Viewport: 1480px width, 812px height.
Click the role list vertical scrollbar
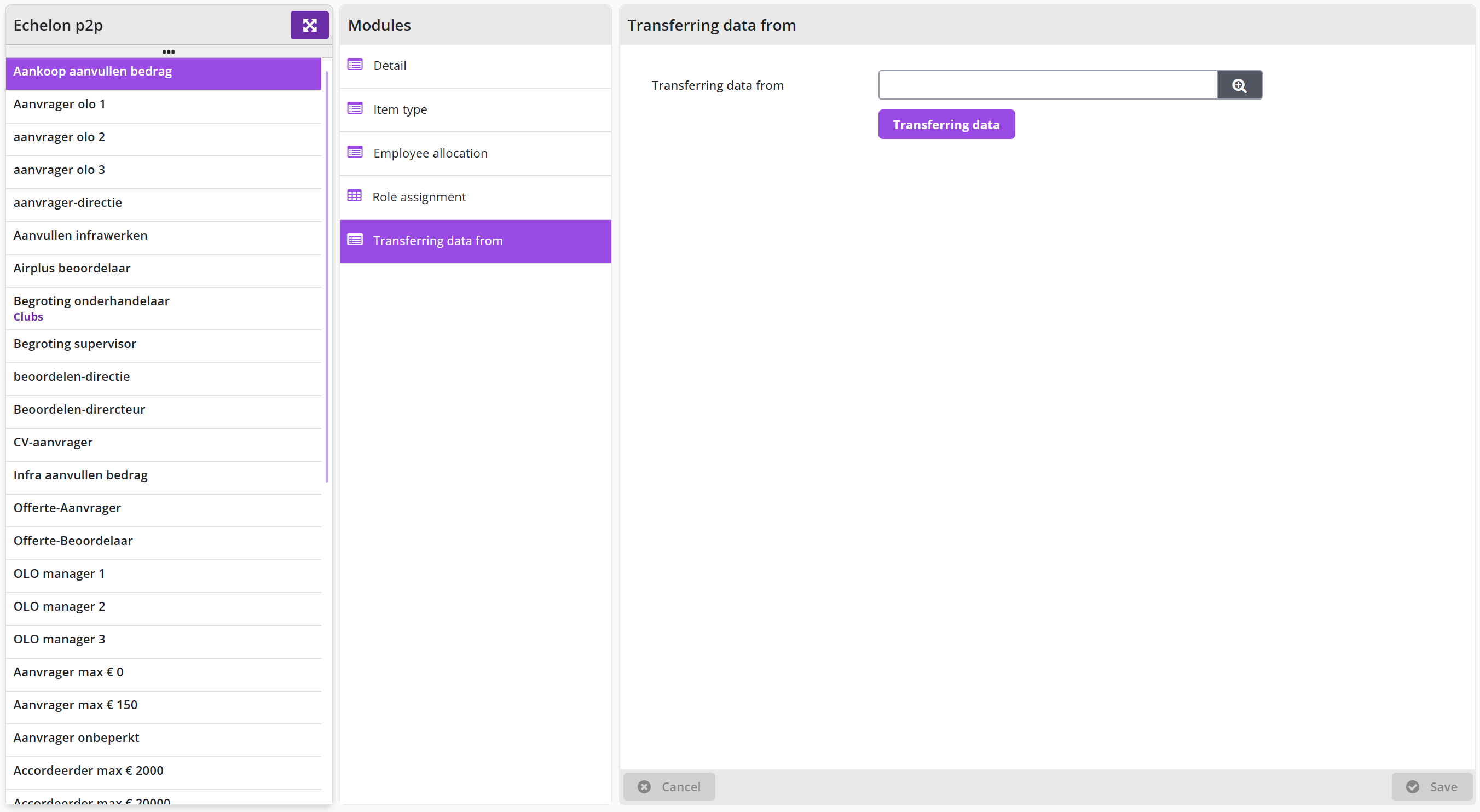click(326, 276)
